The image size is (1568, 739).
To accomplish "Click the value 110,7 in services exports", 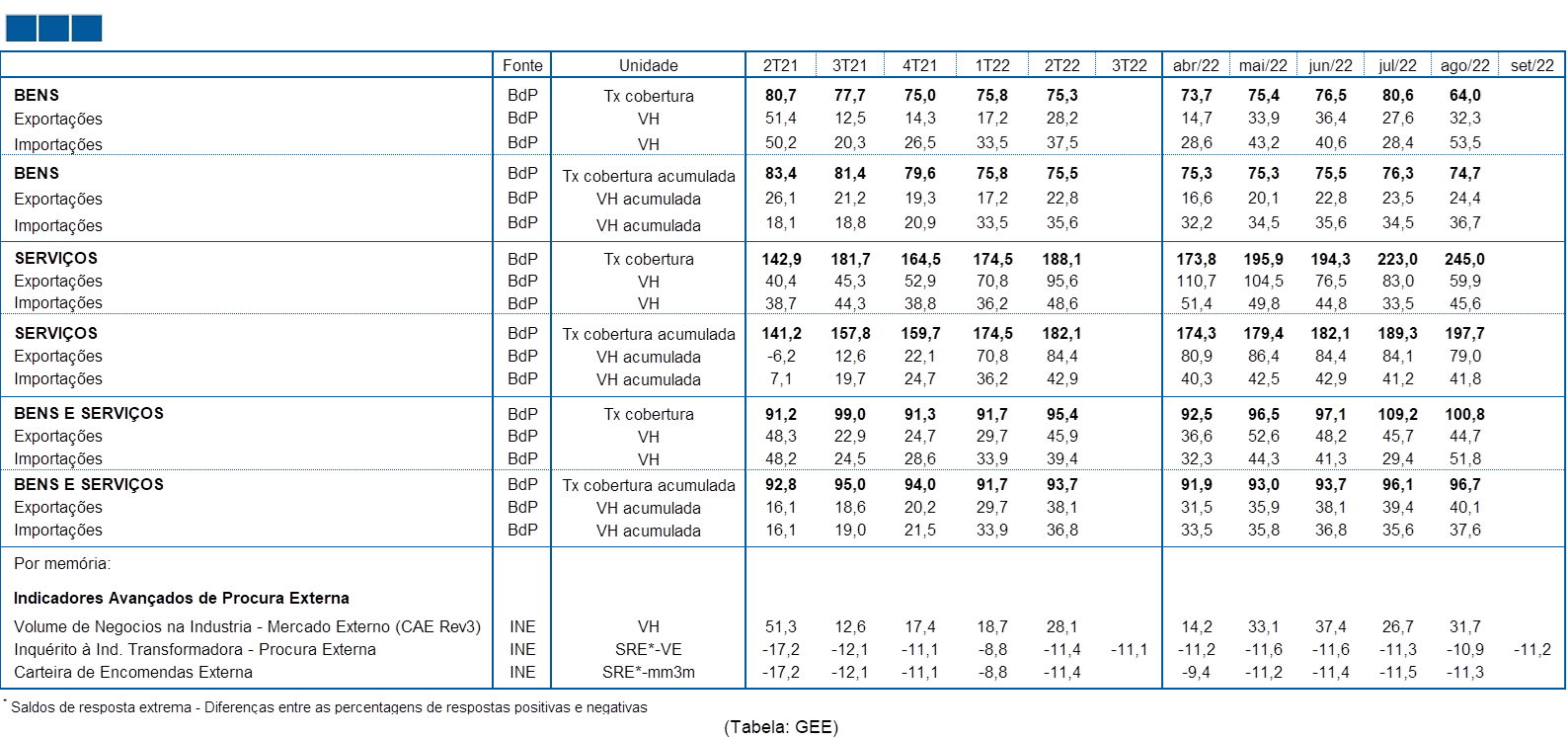I will point(1196,281).
